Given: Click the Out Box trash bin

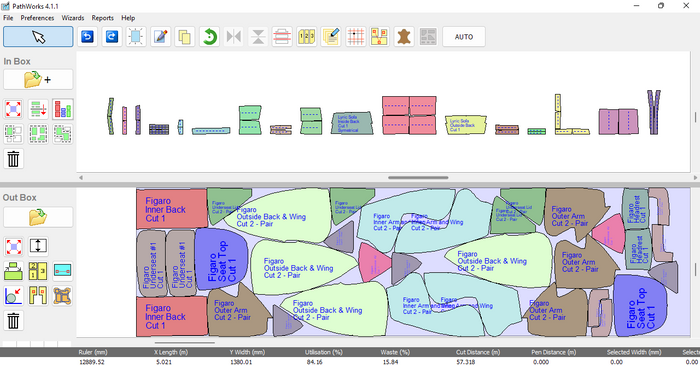Looking at the screenshot, I should point(13,320).
